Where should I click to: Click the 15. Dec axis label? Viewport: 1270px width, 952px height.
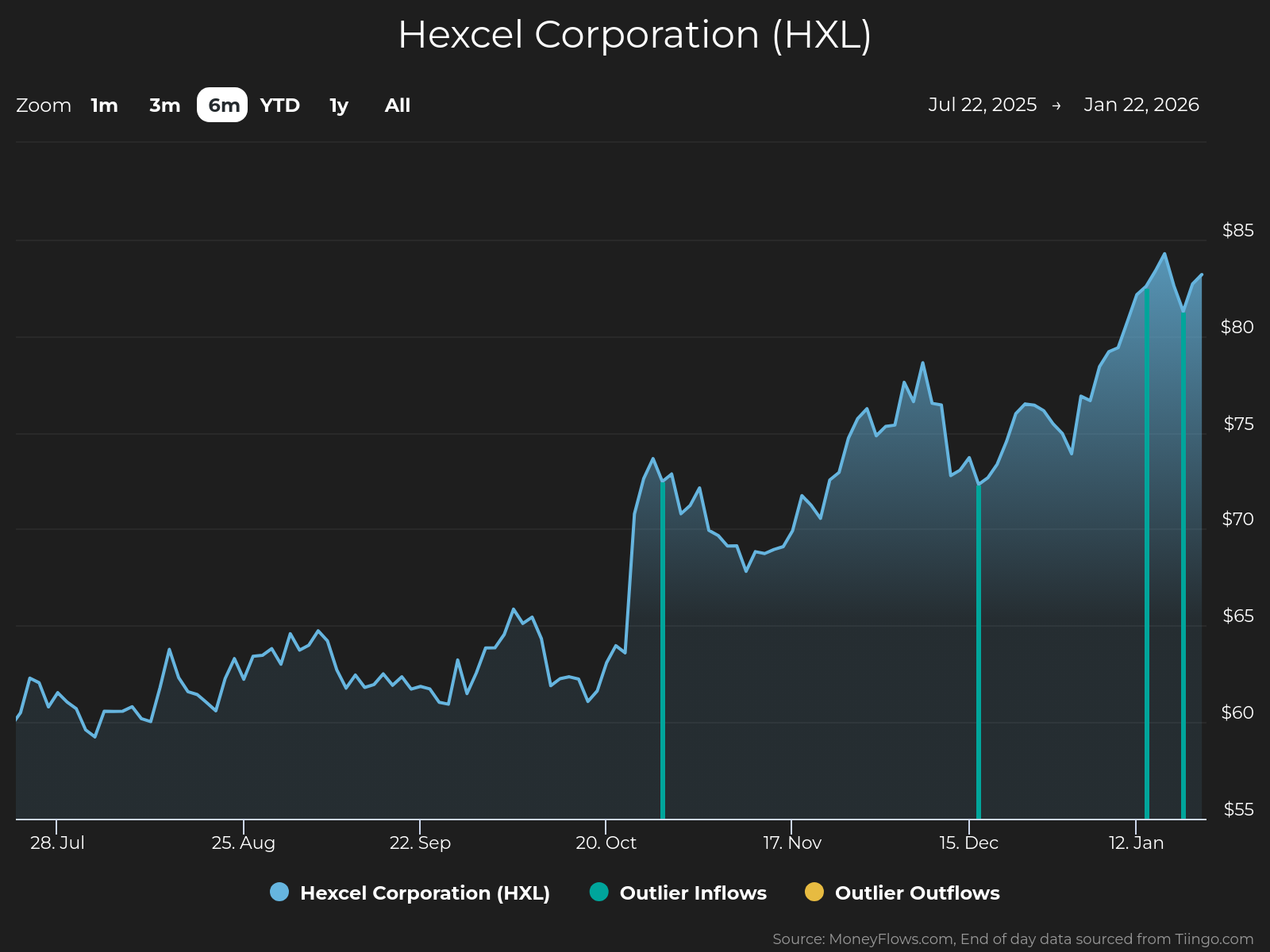point(968,843)
